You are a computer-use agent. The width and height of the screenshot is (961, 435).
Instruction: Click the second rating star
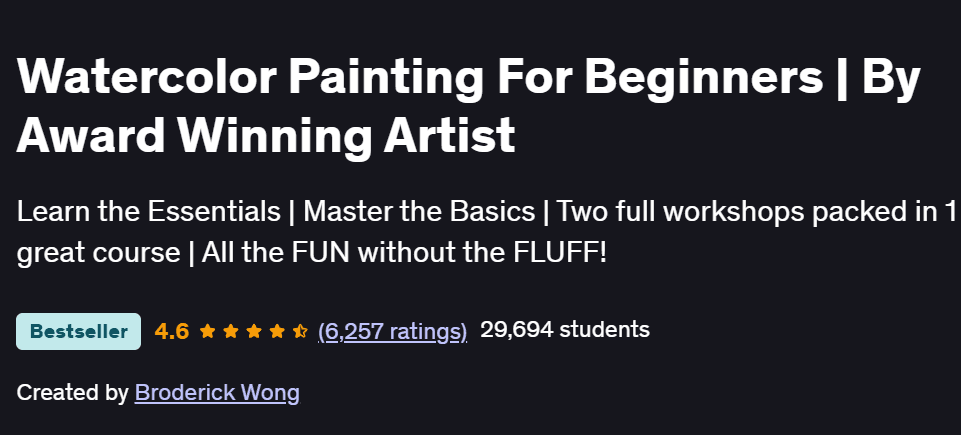[x=231, y=331]
